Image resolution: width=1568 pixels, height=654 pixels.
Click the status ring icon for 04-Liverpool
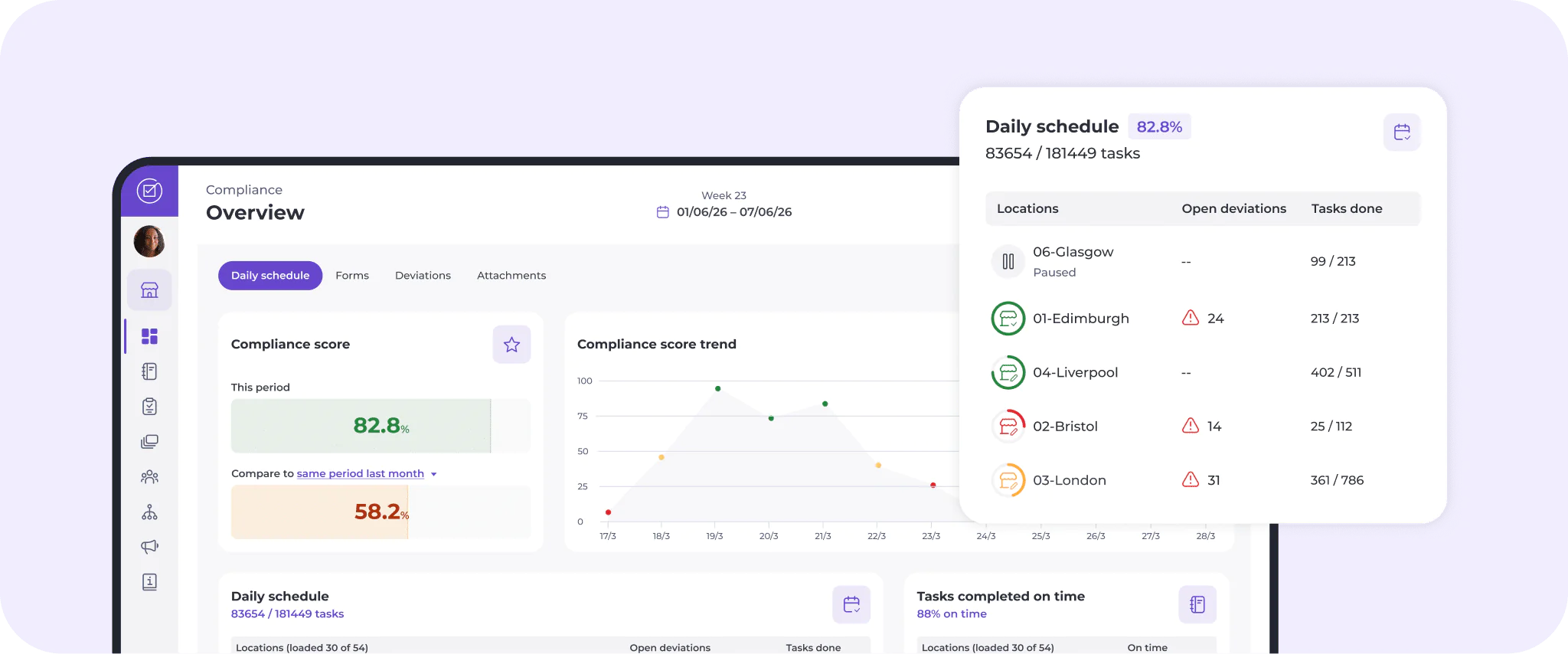pyautogui.click(x=1008, y=373)
